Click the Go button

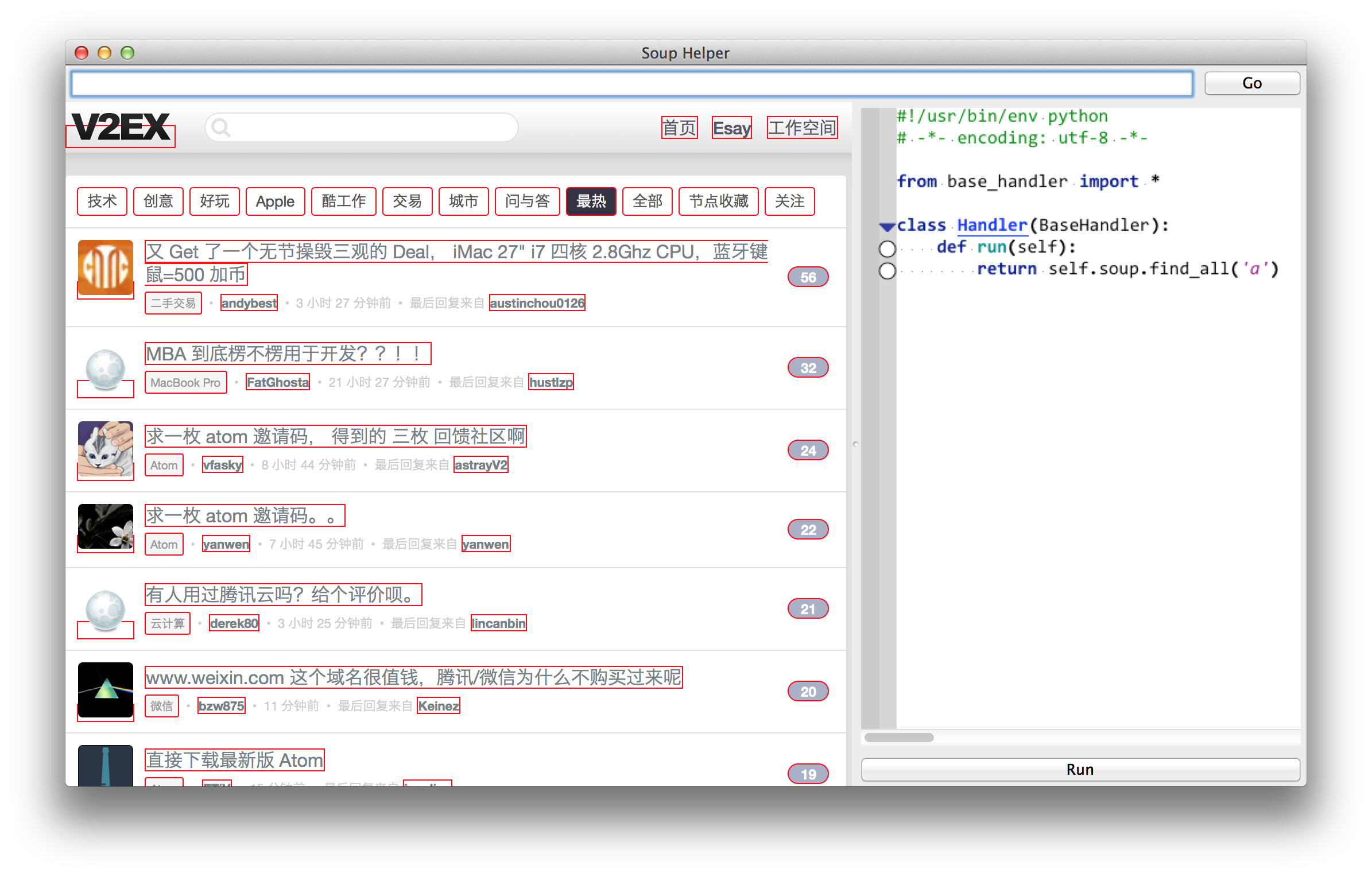(x=1252, y=83)
